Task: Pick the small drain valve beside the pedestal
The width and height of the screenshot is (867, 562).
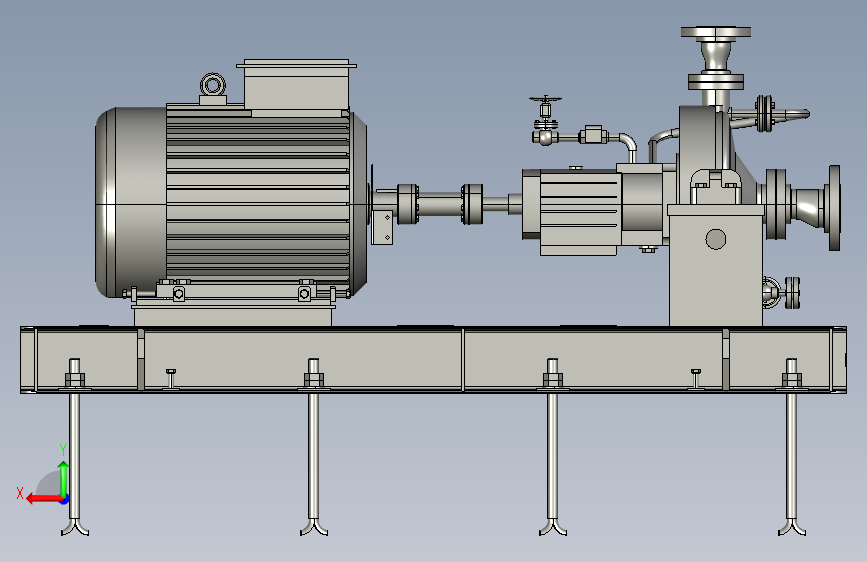Action: [x=781, y=292]
